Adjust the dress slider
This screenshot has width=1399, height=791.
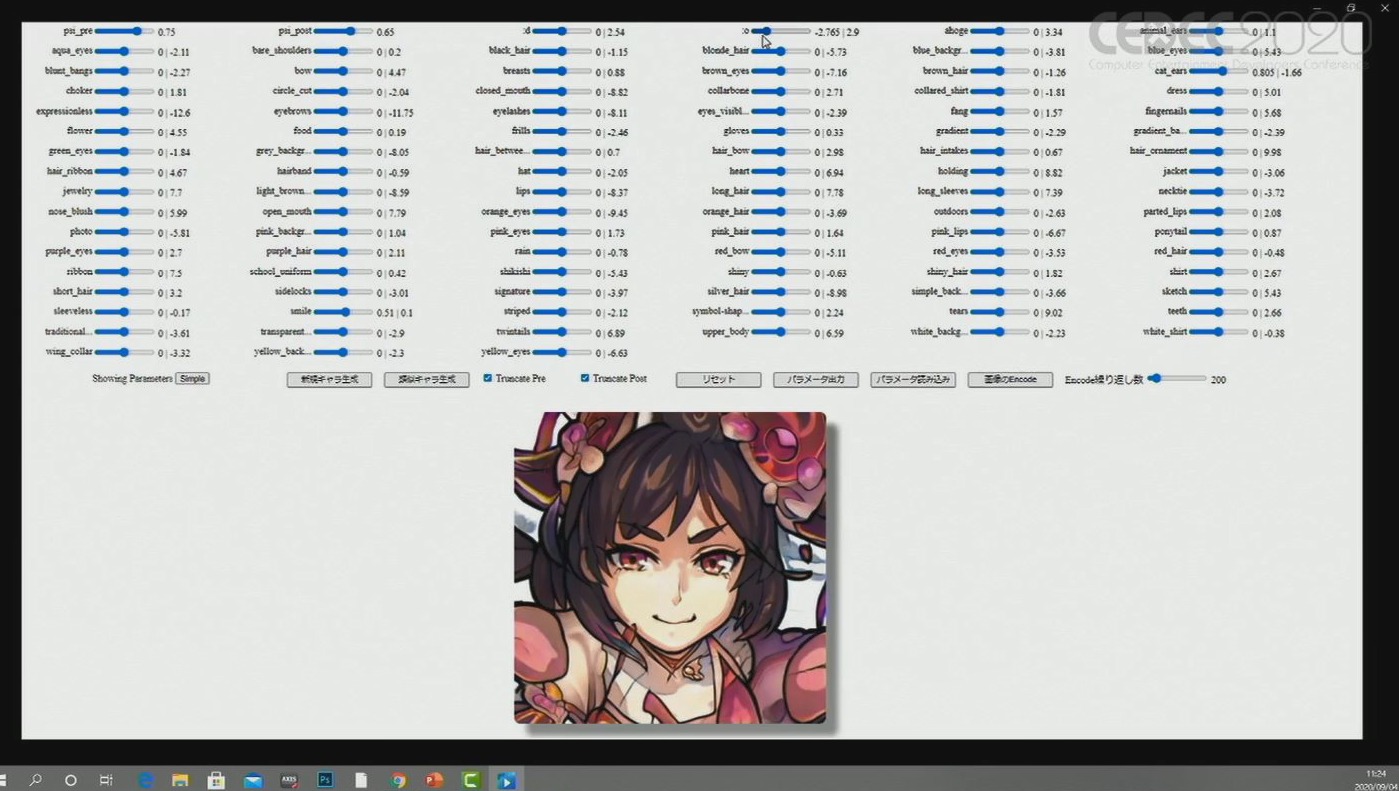pos(1219,91)
